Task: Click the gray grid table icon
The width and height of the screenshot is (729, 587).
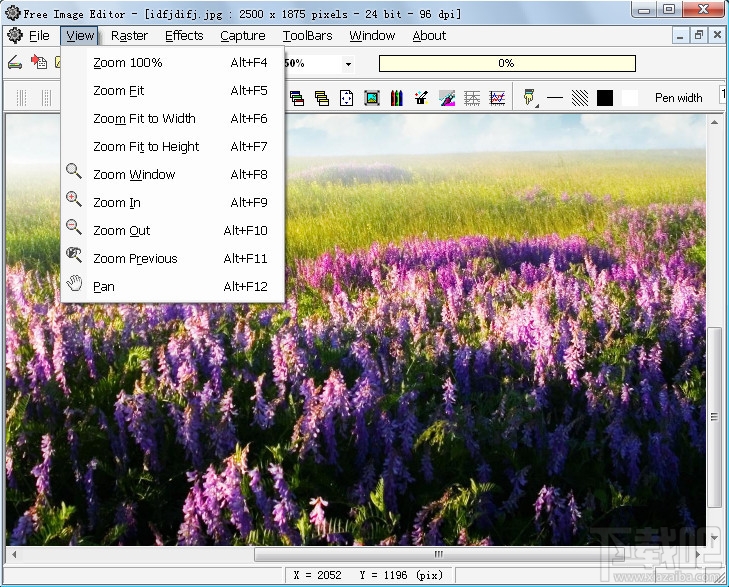Action: click(472, 98)
